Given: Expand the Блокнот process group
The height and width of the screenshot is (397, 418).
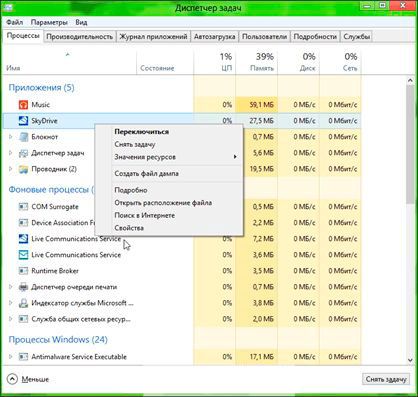Looking at the screenshot, I should [x=10, y=137].
